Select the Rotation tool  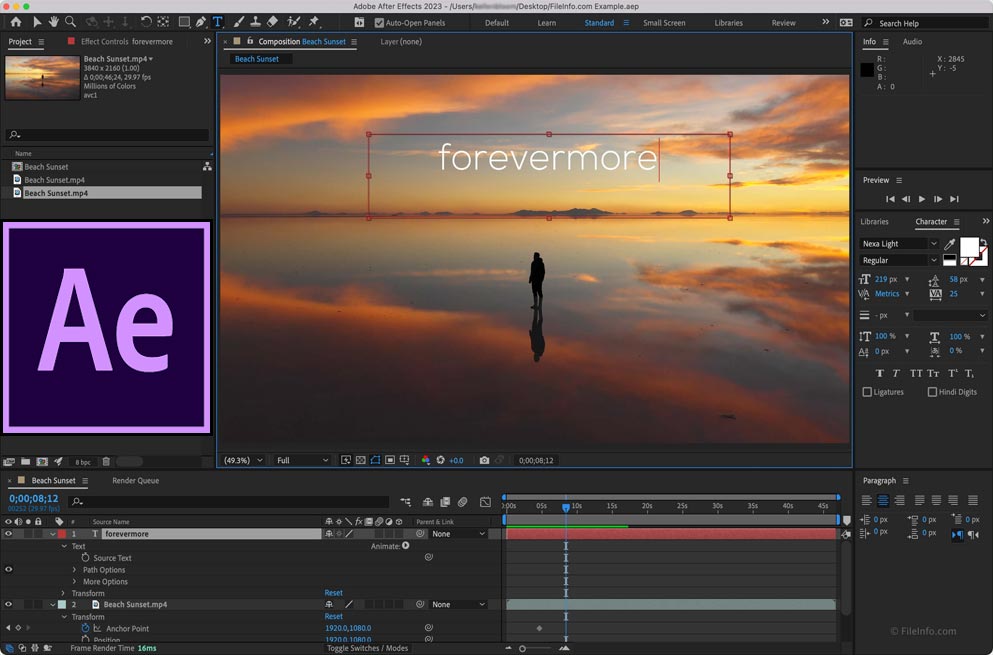click(146, 22)
